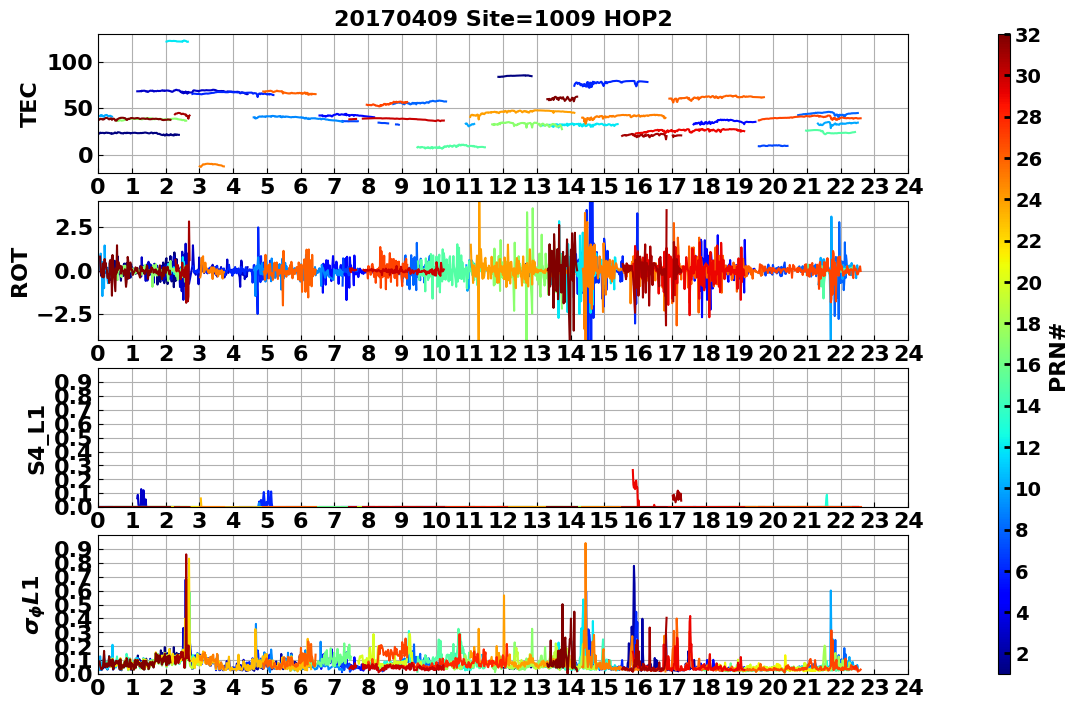Click colorbar tick value 18

coord(1028,324)
